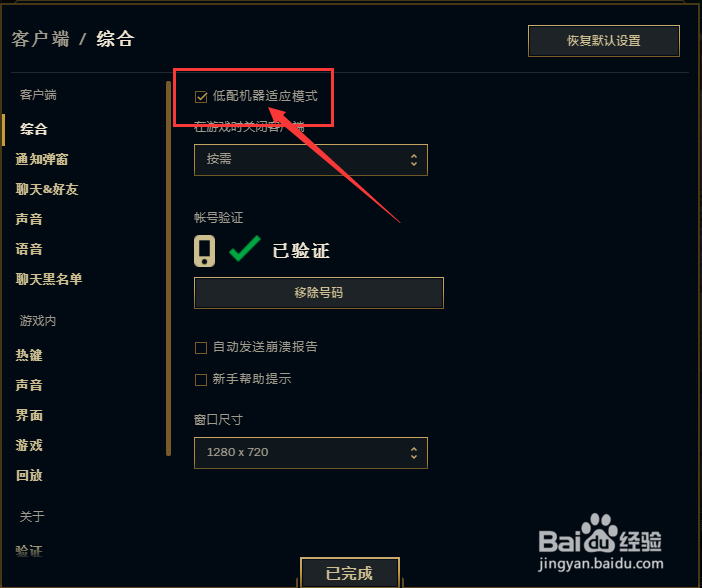Open 语音 settings in the sidebar

tap(29, 249)
